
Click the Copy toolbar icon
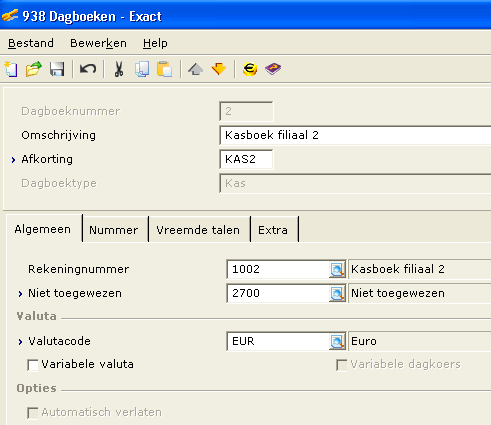click(142, 69)
